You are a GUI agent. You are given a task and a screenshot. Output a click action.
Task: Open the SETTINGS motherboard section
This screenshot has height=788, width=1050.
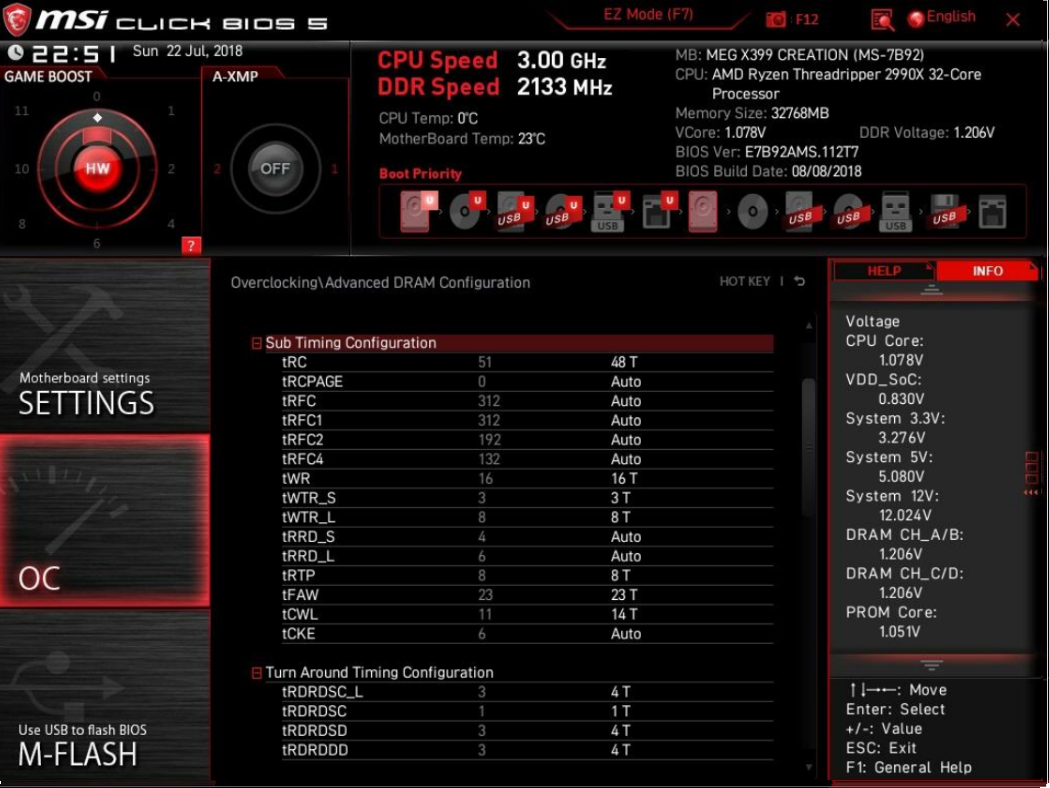click(x=105, y=345)
